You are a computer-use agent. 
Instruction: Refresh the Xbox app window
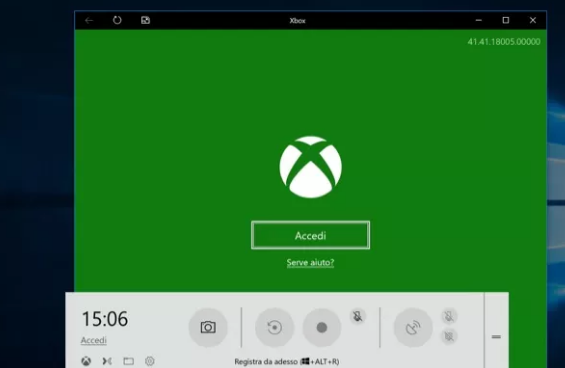click(117, 20)
